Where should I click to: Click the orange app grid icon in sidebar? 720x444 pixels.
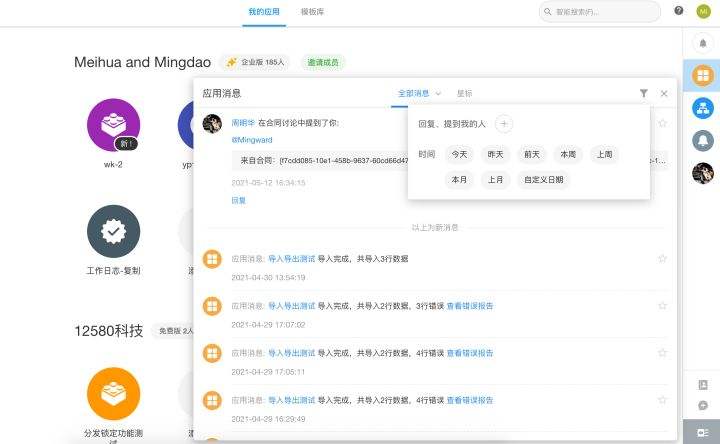(703, 75)
